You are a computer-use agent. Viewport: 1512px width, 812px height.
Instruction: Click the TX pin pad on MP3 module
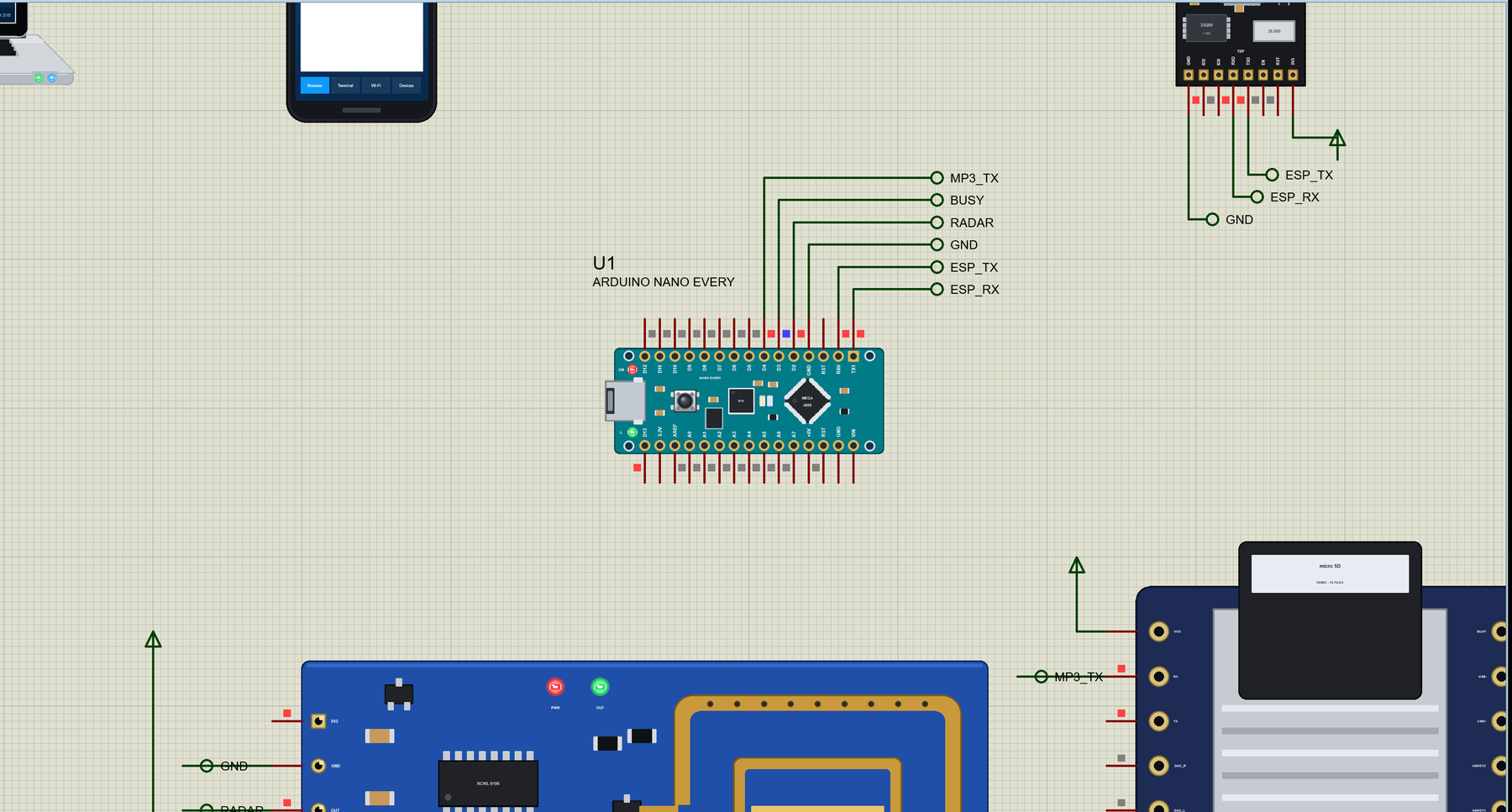click(x=1159, y=720)
